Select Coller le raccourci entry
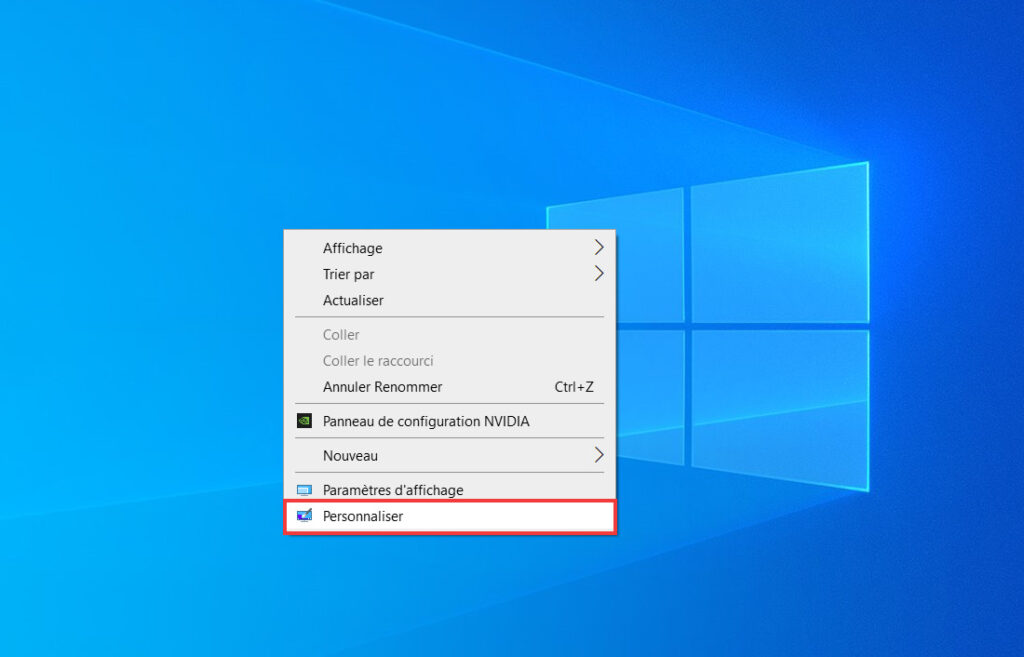1024x657 pixels. 449,361
